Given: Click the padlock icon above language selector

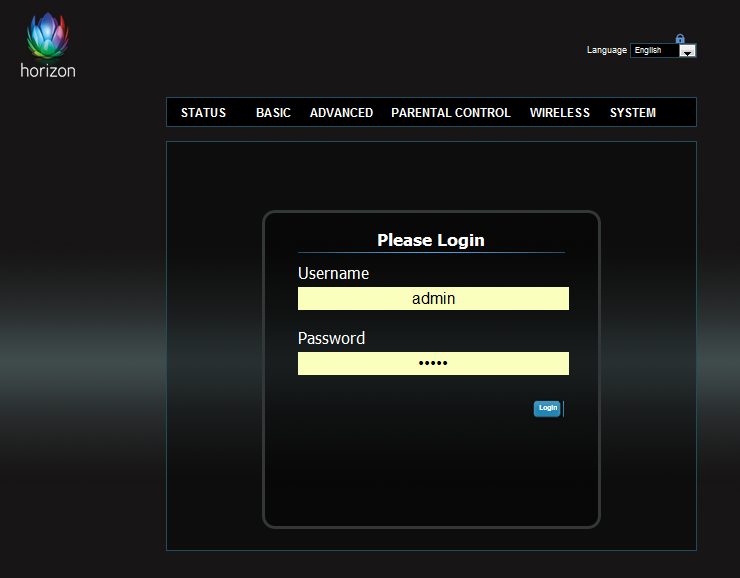Looking at the screenshot, I should click(680, 39).
